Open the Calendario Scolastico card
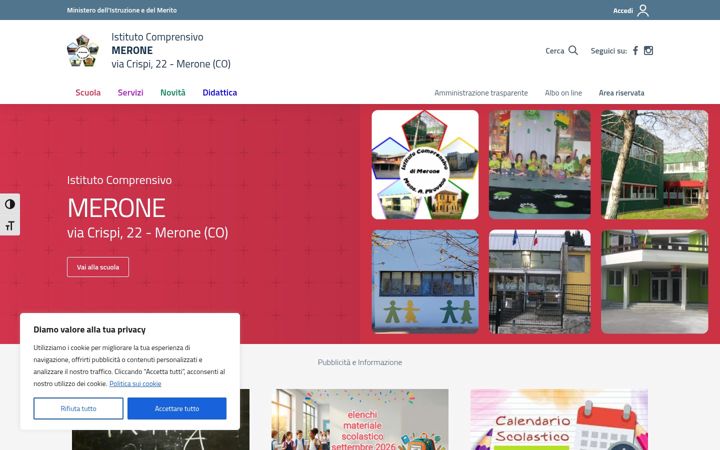This screenshot has width=720, height=450. (x=559, y=420)
